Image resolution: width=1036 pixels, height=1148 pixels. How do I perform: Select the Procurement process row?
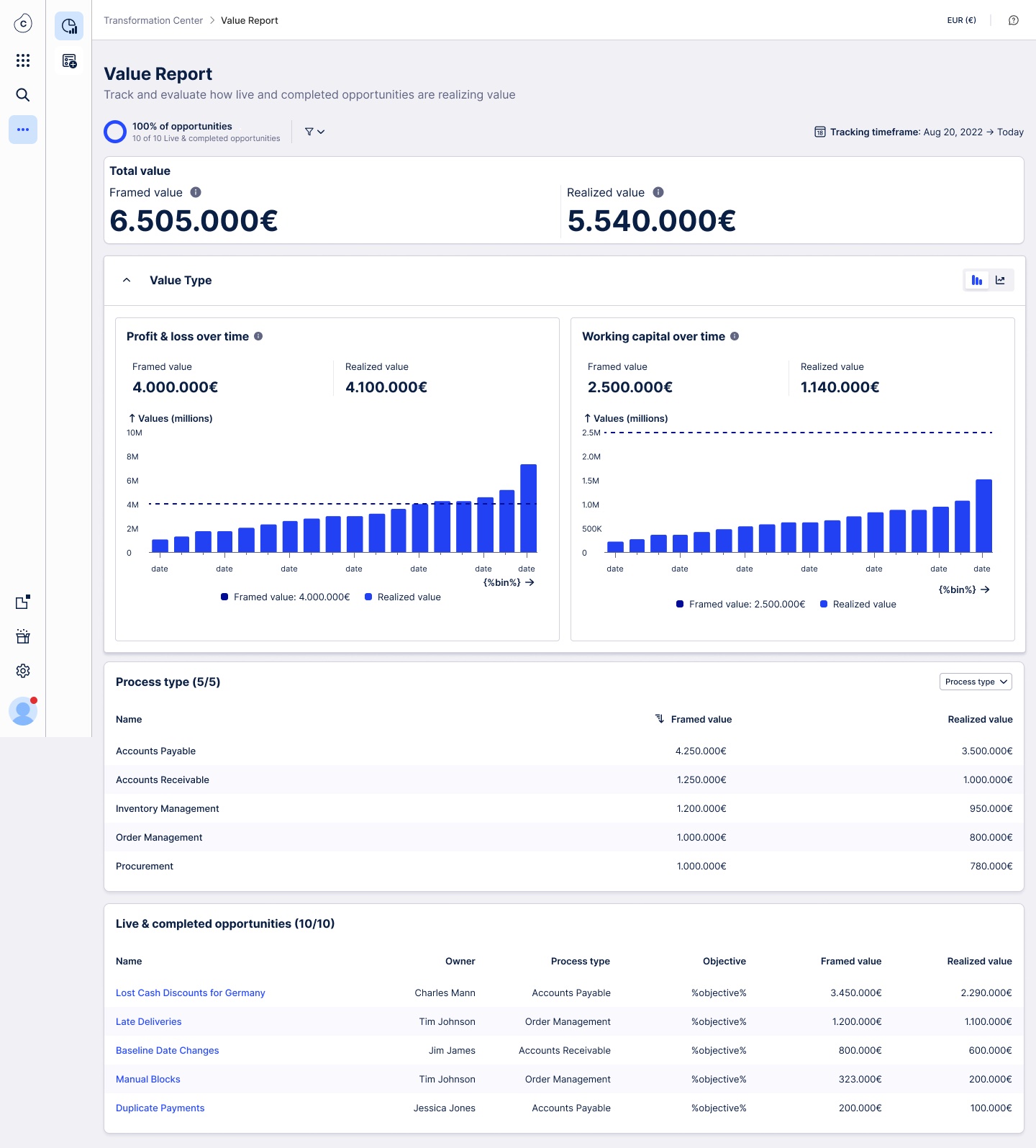tap(564, 866)
